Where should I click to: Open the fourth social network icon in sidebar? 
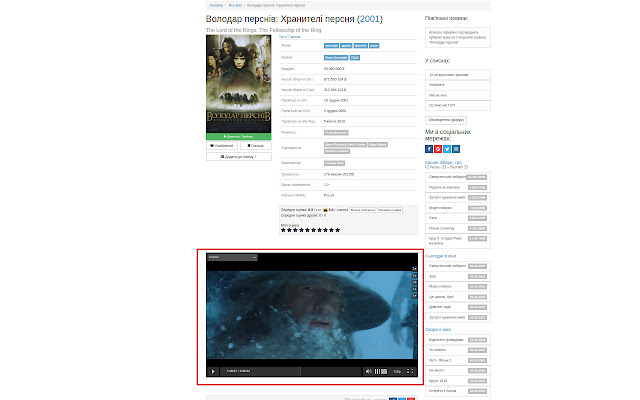456,149
